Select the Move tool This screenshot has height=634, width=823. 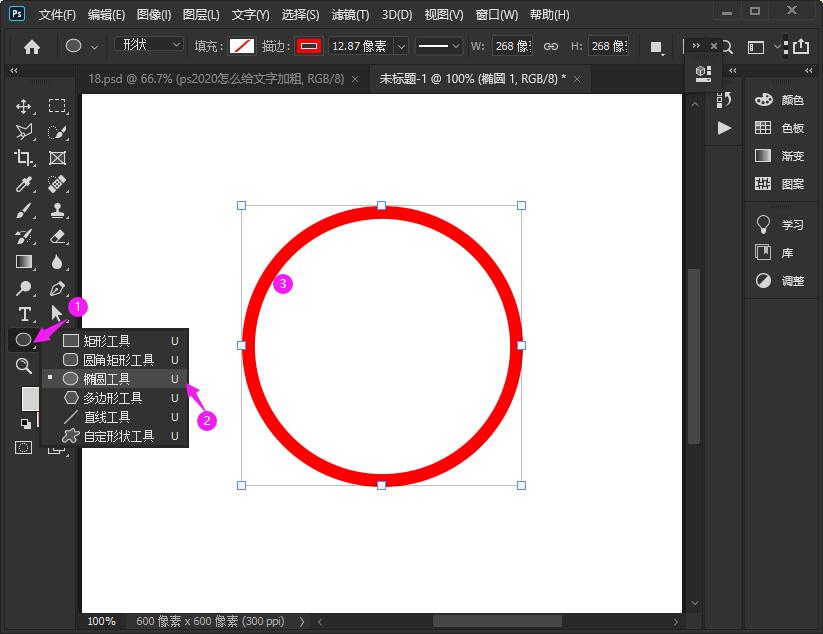click(24, 106)
